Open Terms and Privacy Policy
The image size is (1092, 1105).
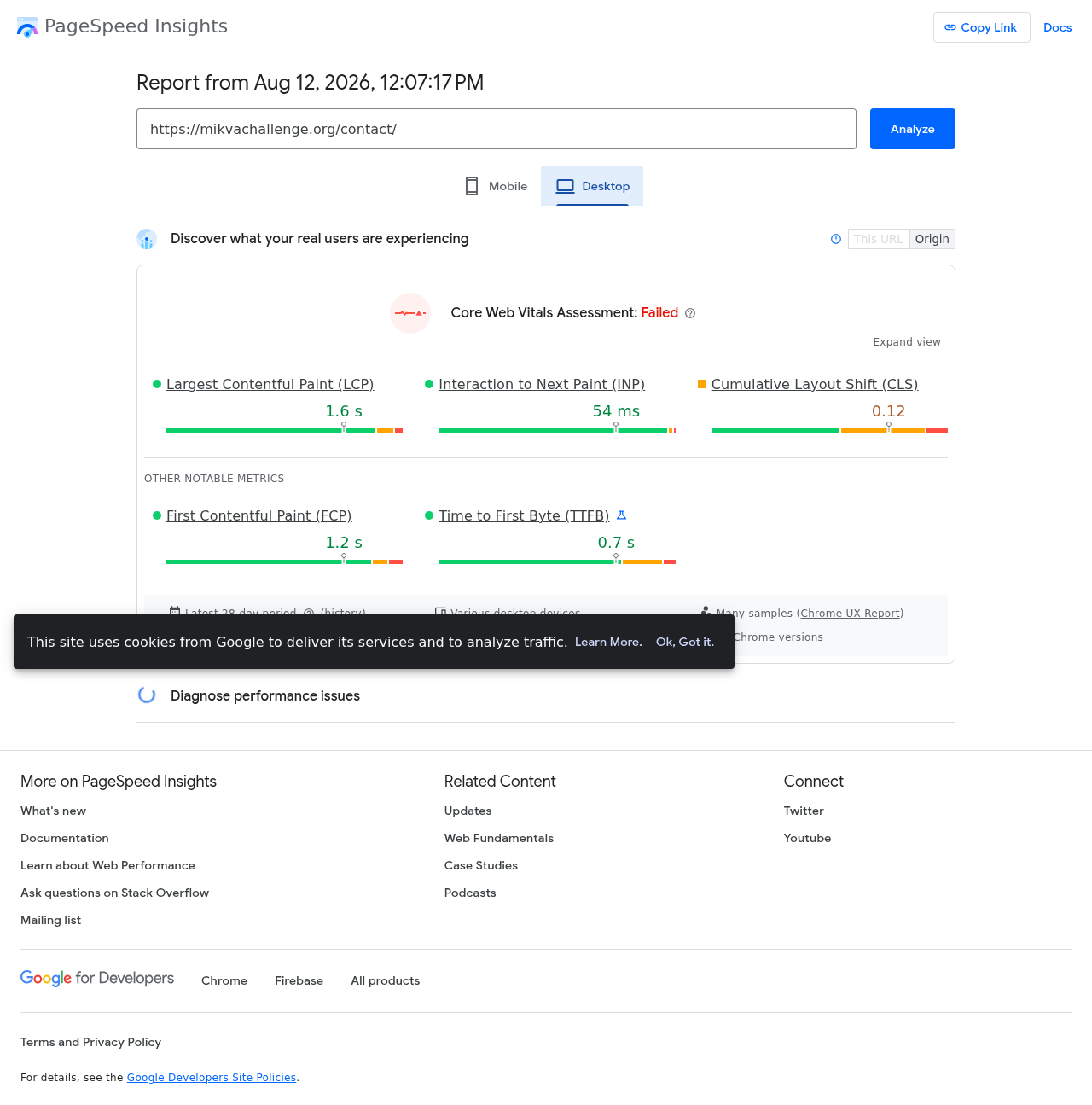point(90,1043)
